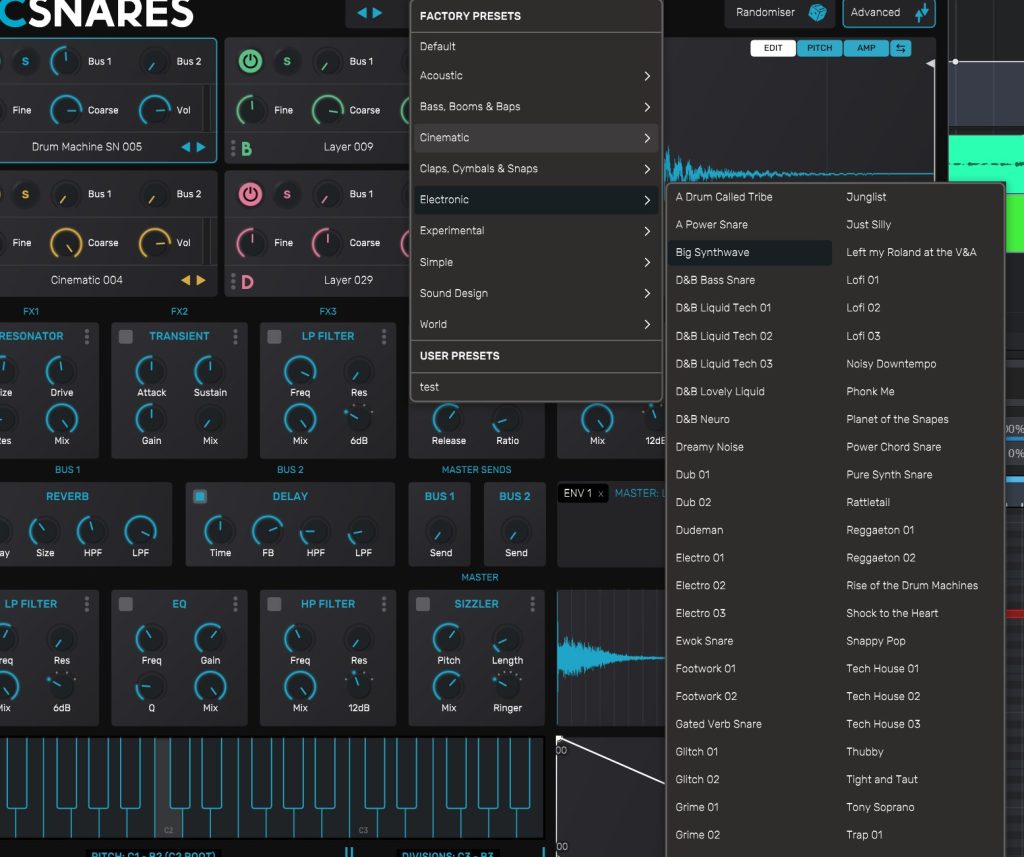Toggle power for Layer B
Image resolution: width=1024 pixels, height=857 pixels.
(250, 62)
